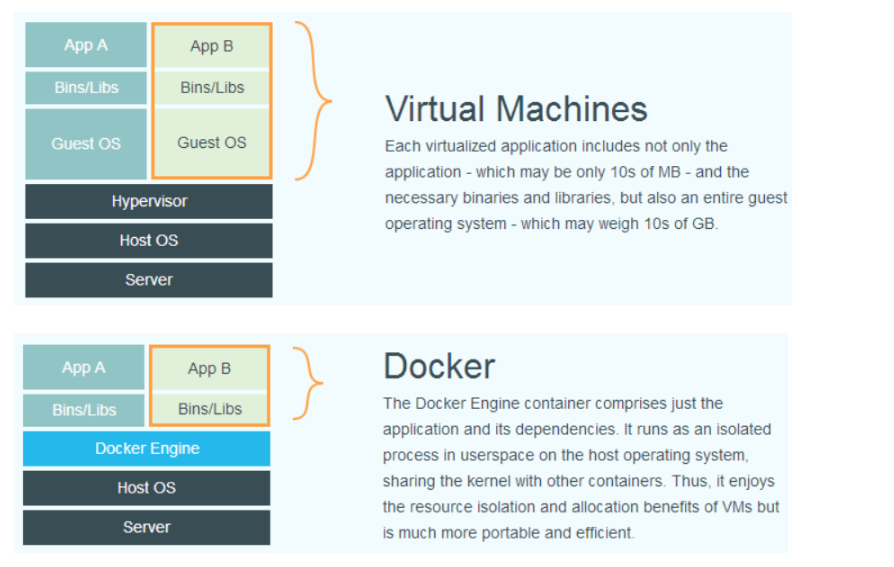Click text 'The Docker Engine container comprises just the'
This screenshot has width=894, height=567.
tap(553, 404)
